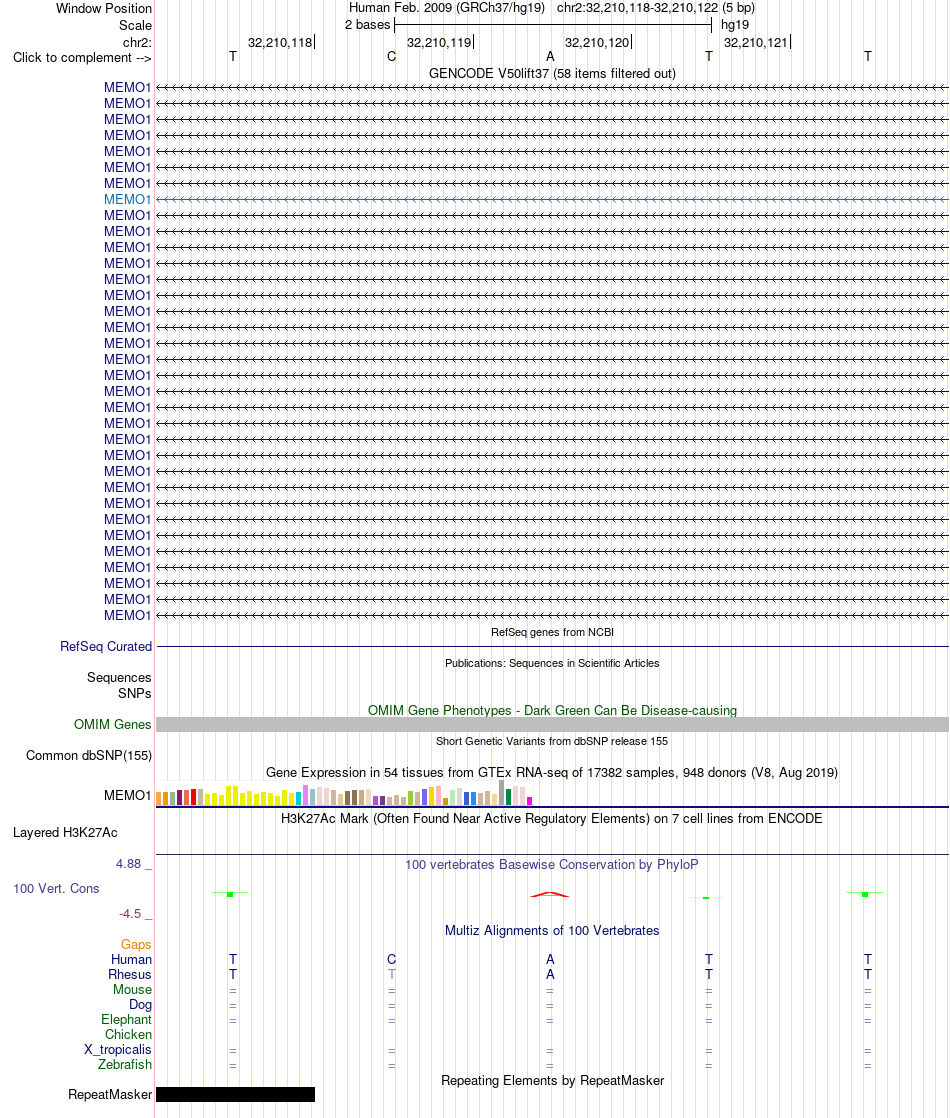Open the OMIM Genes track label

click(x=113, y=724)
